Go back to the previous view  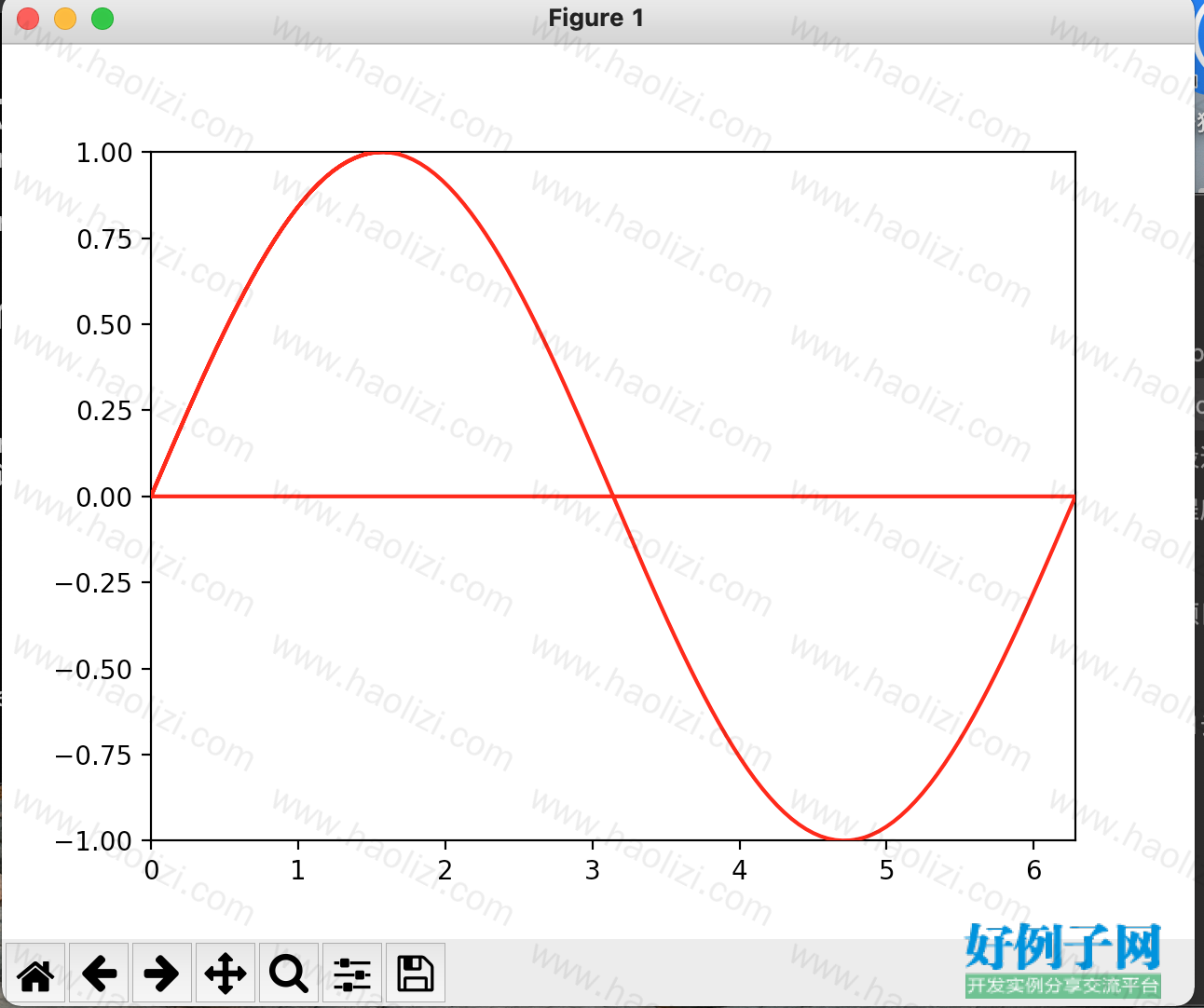click(99, 974)
